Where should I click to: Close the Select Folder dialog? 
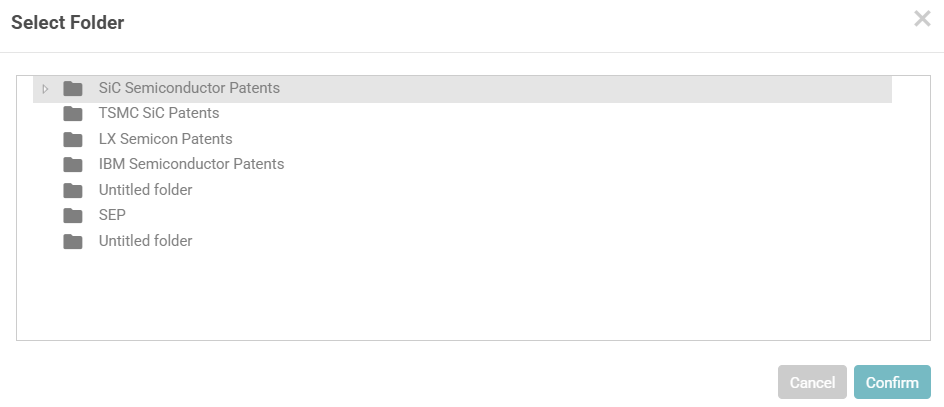point(922,19)
